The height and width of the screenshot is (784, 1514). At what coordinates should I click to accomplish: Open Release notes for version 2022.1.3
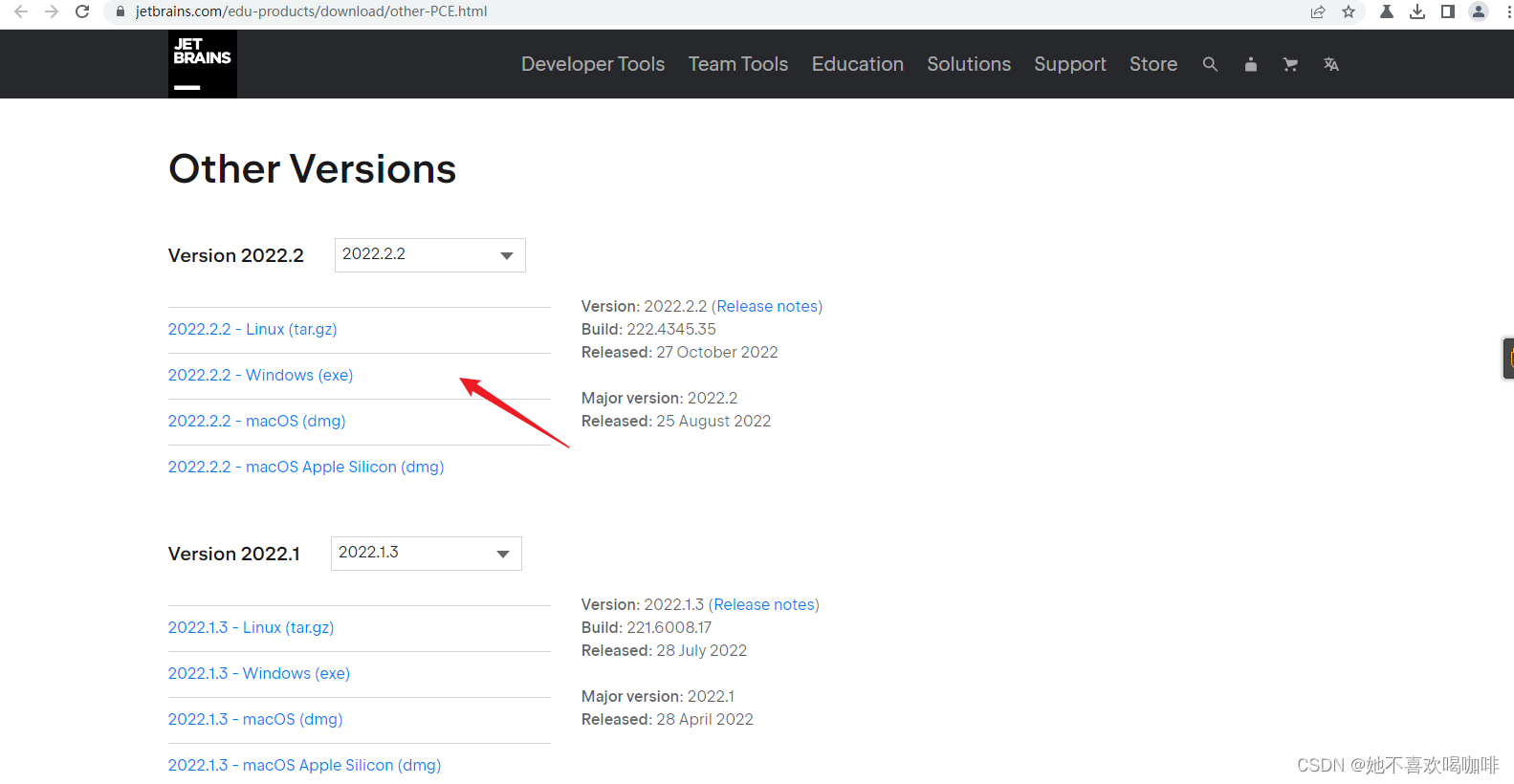[764, 604]
